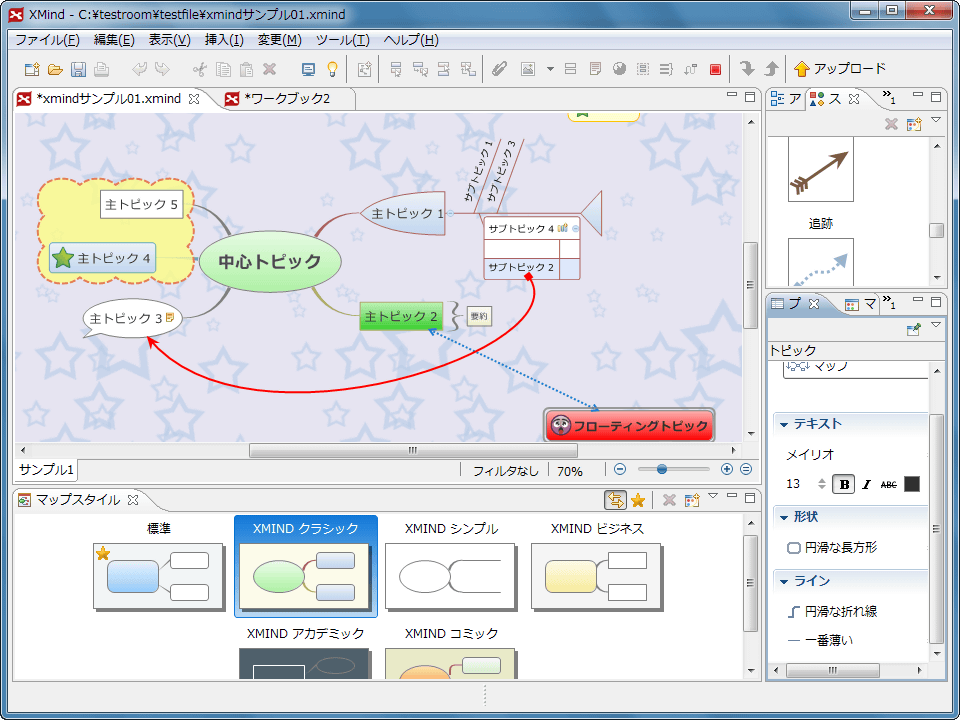Viewport: 960px width, 720px height.
Task: Select the 中心トピック node
Action: tap(270, 261)
